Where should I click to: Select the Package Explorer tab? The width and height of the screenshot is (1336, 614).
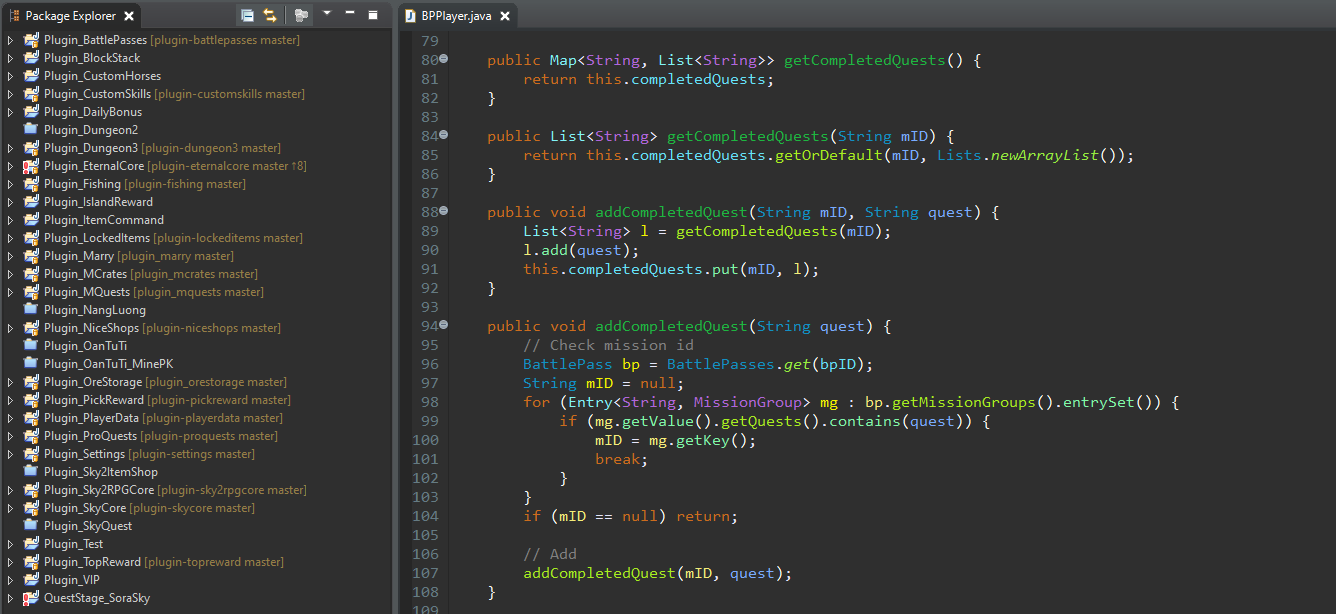click(70, 16)
